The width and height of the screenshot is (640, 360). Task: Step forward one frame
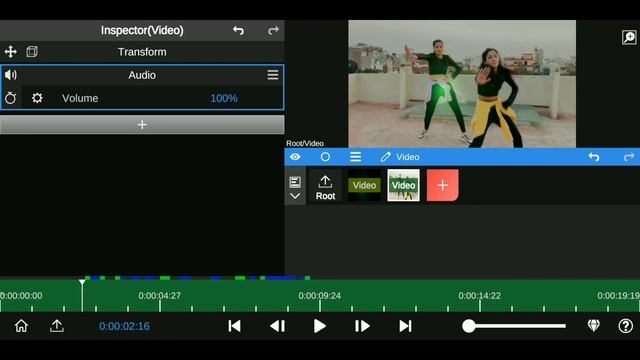click(362, 326)
